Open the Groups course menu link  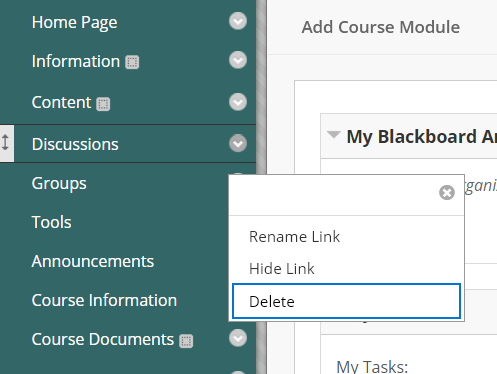59,184
